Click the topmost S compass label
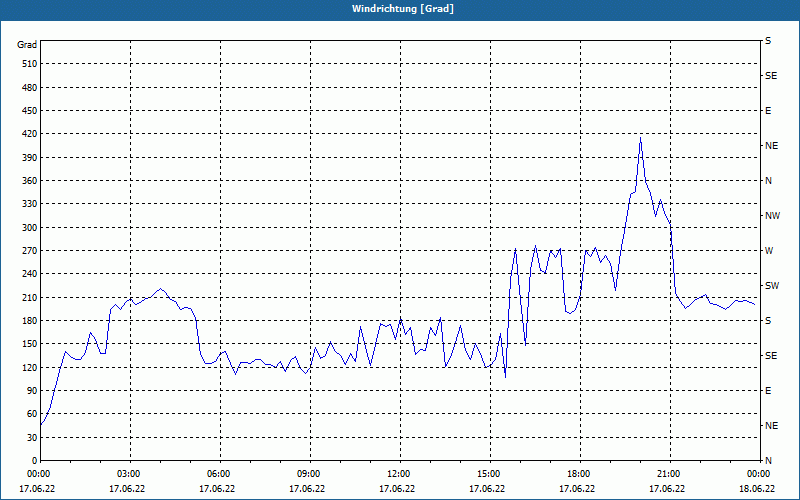This screenshot has width=800, height=500. (768, 40)
